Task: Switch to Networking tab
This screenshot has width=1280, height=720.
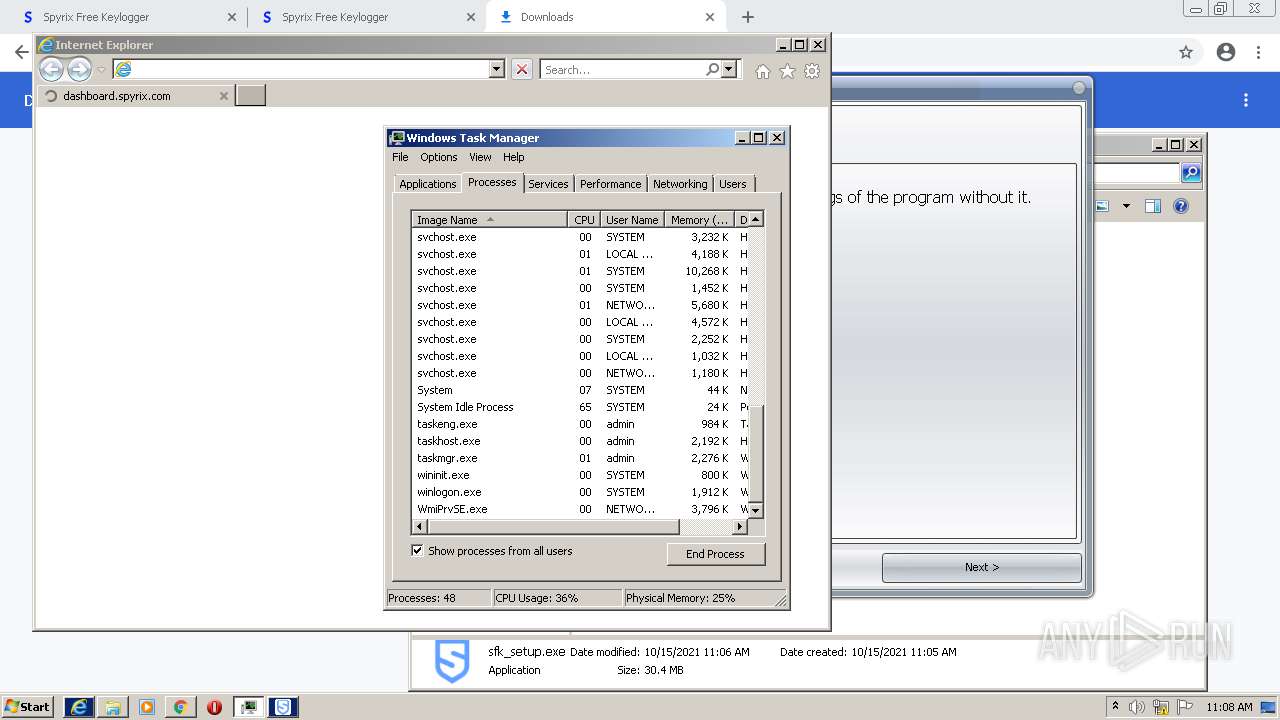Action: [680, 184]
